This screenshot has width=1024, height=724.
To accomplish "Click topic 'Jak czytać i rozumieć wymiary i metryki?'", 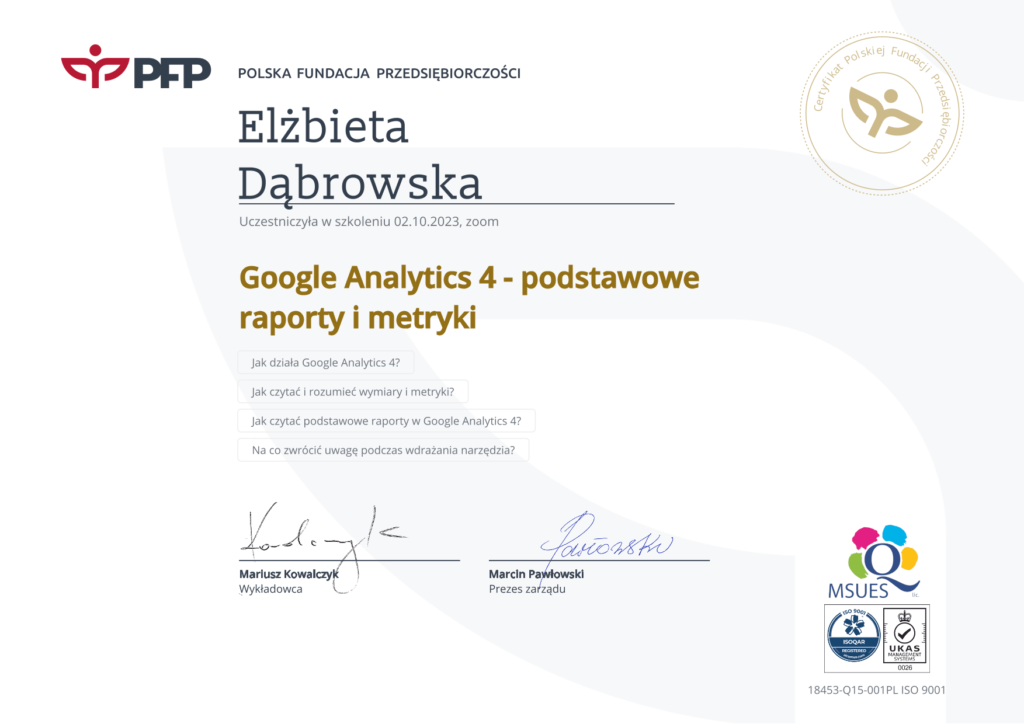I will [x=353, y=392].
